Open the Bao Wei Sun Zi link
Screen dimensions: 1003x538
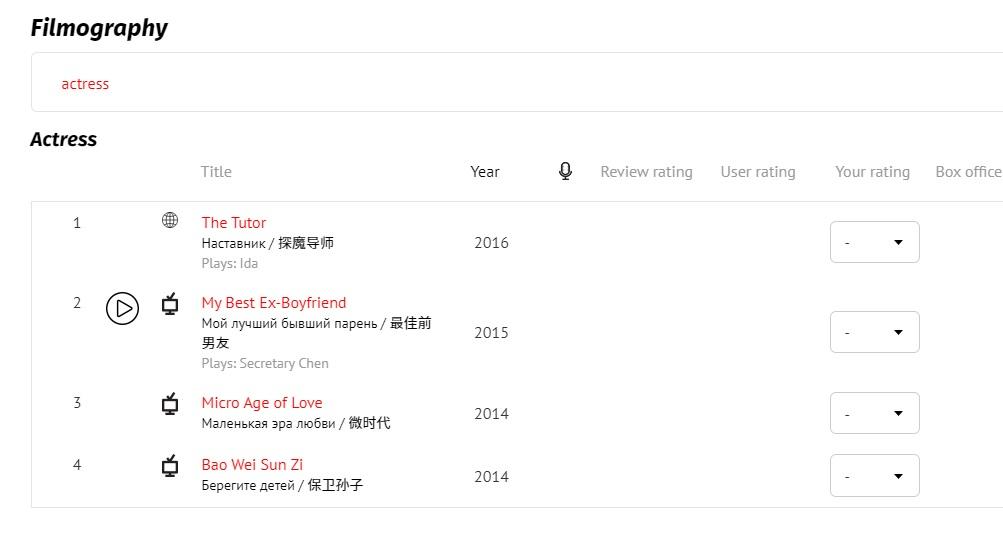tap(252, 465)
